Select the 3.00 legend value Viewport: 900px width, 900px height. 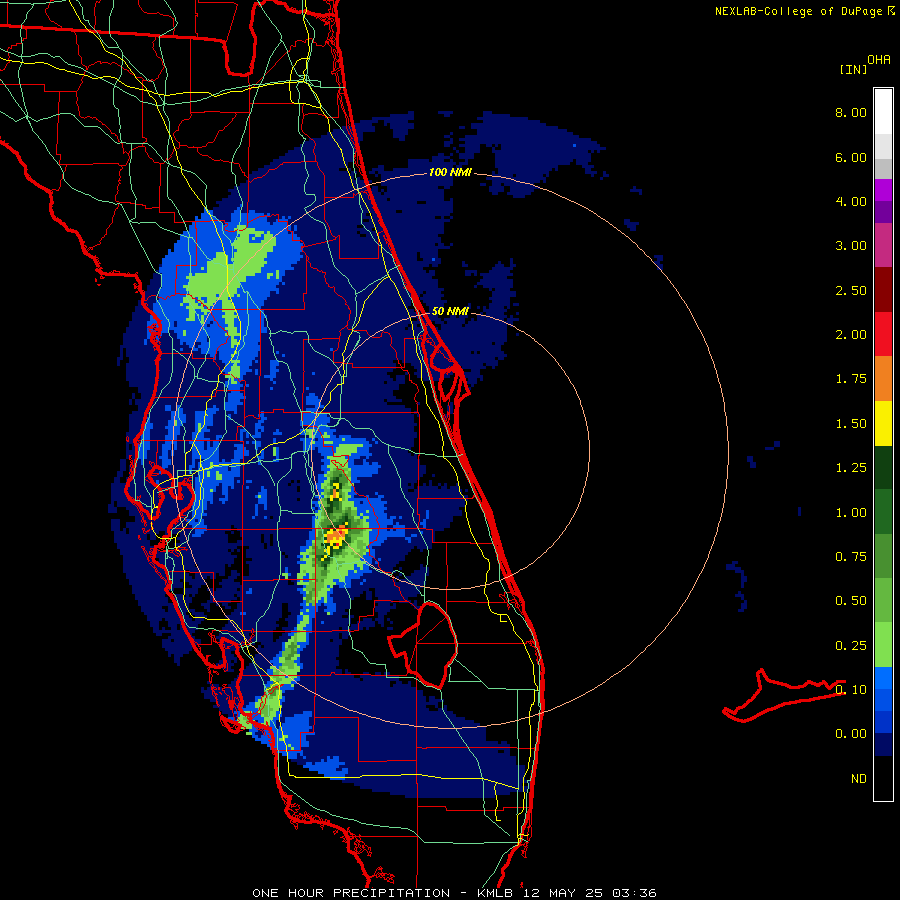click(851, 246)
